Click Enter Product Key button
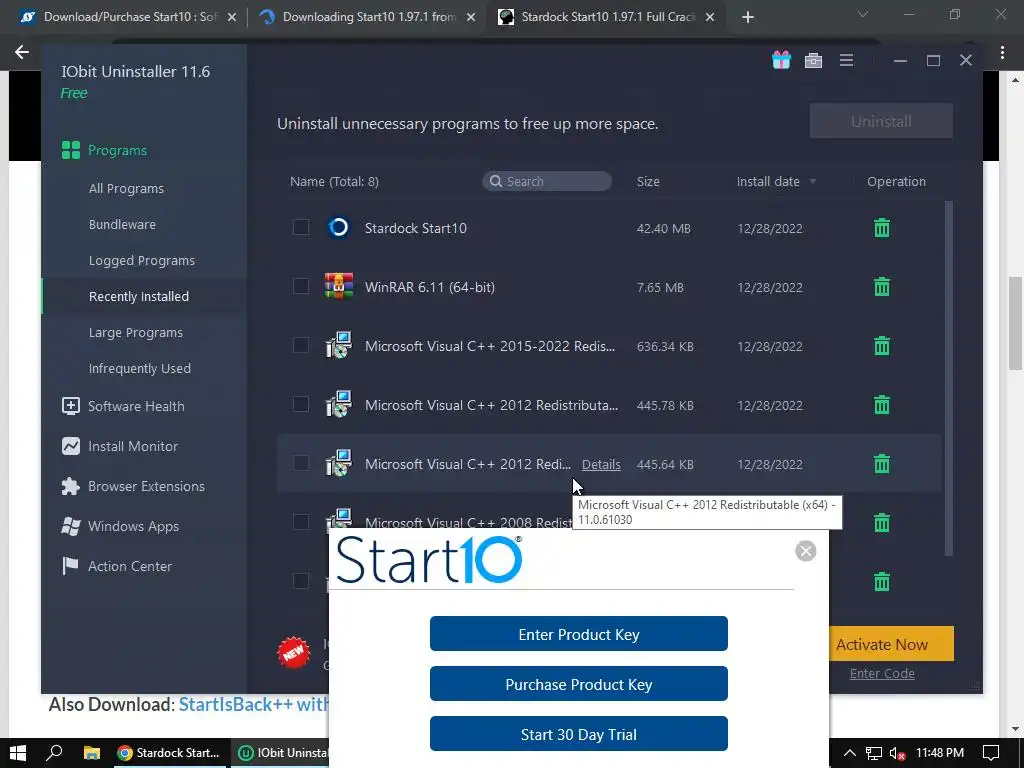This screenshot has height=768, width=1024. [x=579, y=633]
